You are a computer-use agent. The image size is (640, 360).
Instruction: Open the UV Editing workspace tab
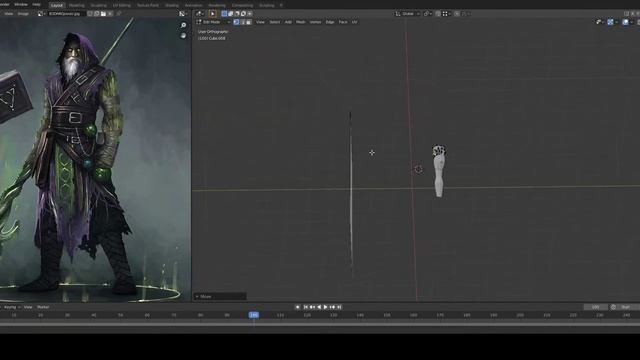coord(122,5)
